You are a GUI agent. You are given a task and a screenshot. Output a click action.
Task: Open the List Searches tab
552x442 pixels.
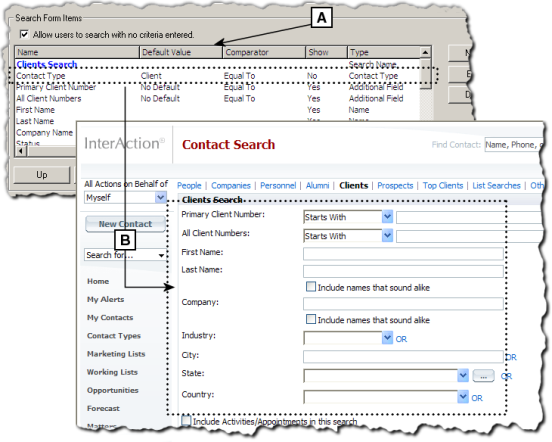[x=496, y=186]
